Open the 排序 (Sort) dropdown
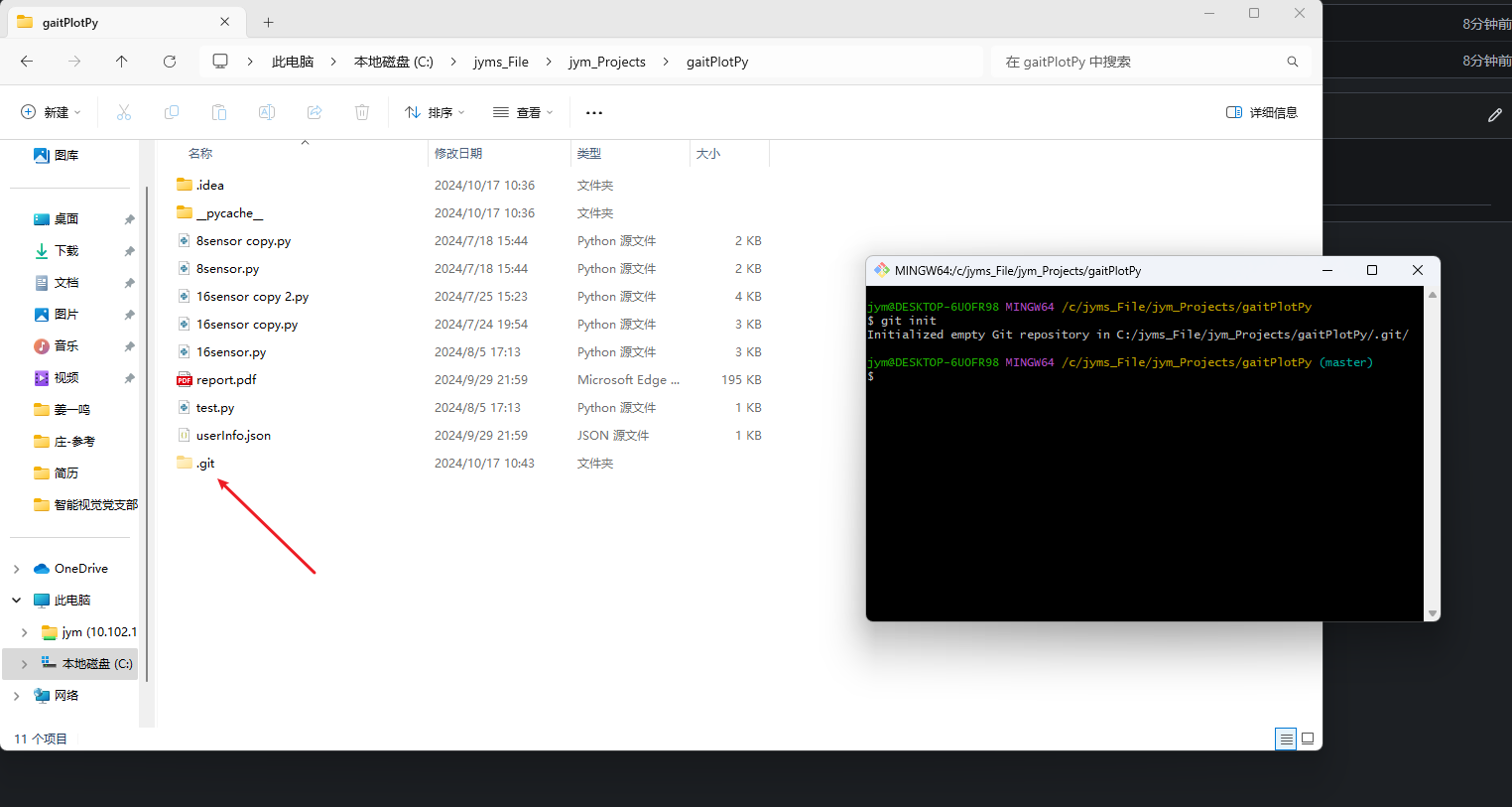 [x=435, y=112]
